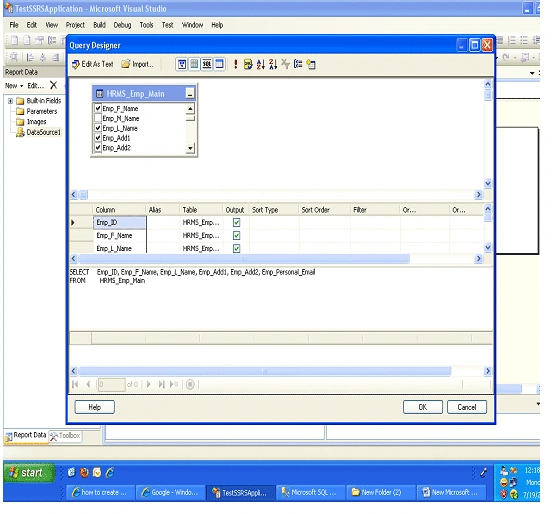Click the stop query round icon
This screenshot has height=514, width=559.
(x=190, y=384)
